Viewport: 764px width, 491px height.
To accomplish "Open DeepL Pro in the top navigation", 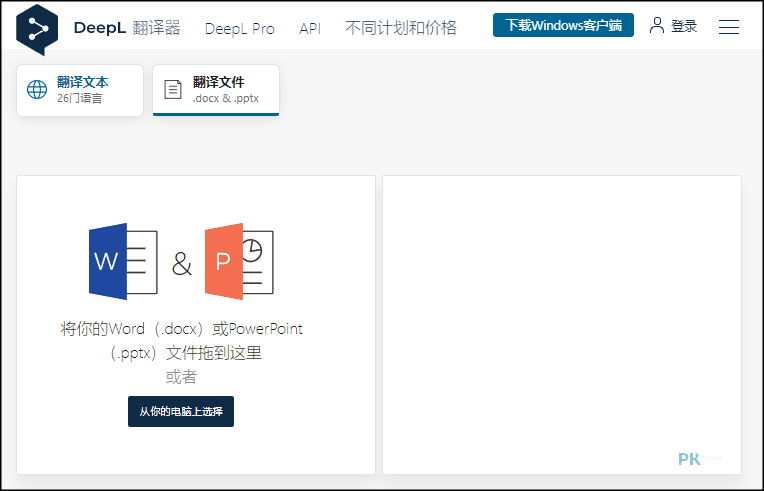I will tap(240, 28).
